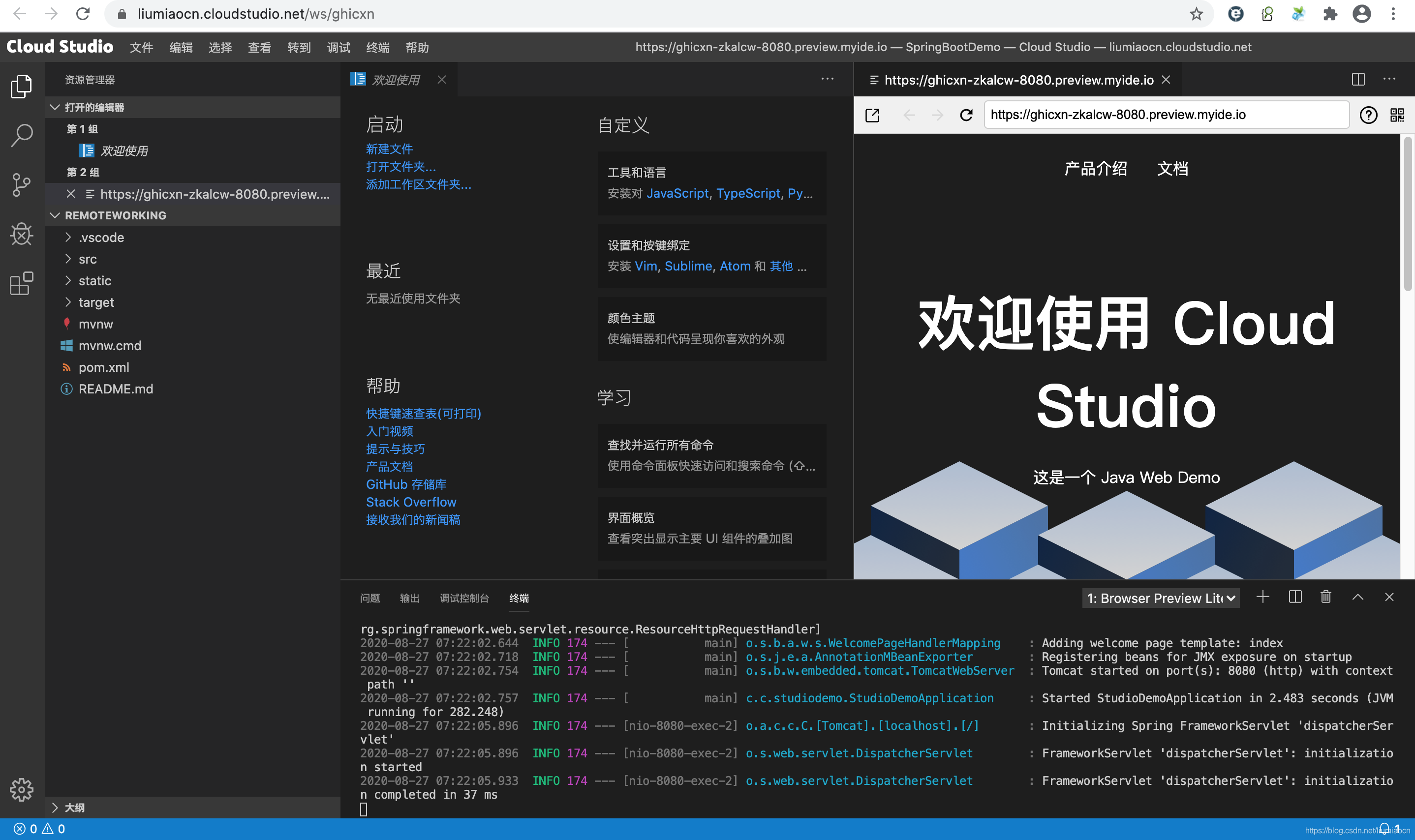This screenshot has height=840, width=1415.
Task: Open preview in external browser icon
Action: (872, 115)
